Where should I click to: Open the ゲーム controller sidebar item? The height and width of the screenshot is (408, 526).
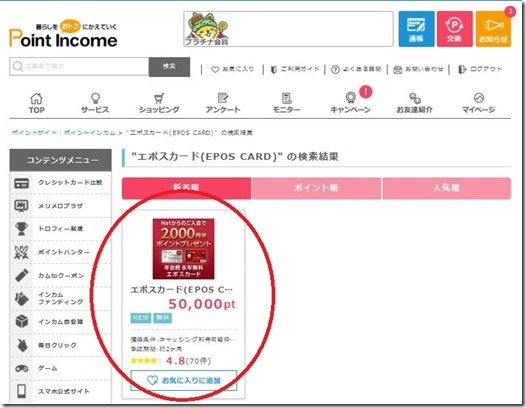pyautogui.click(x=61, y=368)
